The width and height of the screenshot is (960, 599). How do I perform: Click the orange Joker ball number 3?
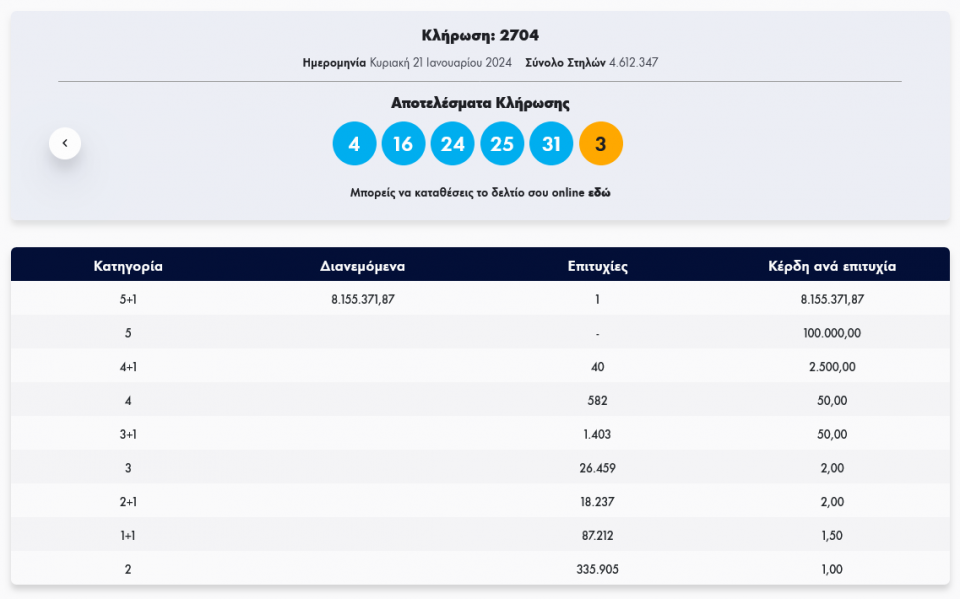[600, 144]
